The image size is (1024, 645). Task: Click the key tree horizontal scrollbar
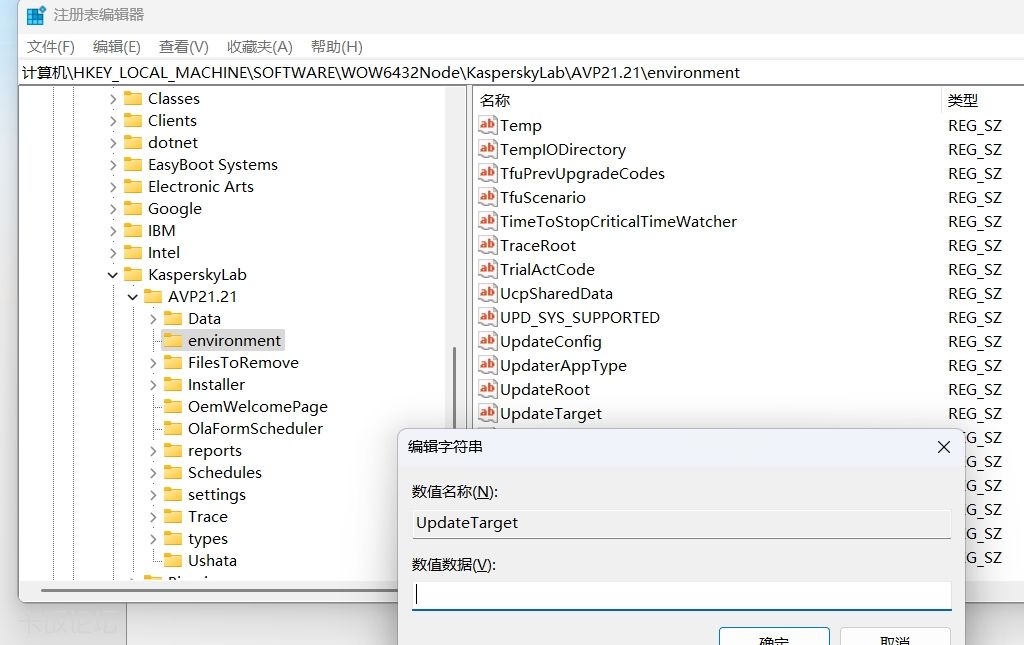pos(219,590)
